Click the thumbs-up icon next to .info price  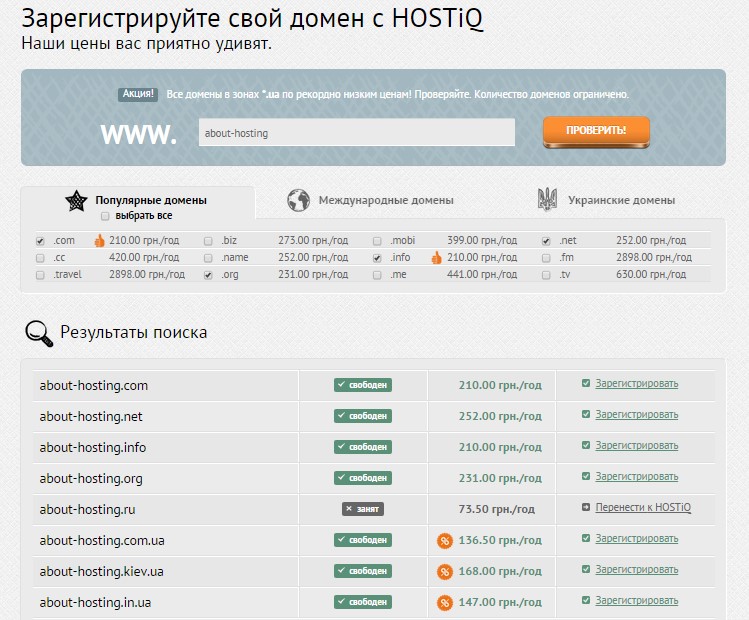pyautogui.click(x=437, y=257)
